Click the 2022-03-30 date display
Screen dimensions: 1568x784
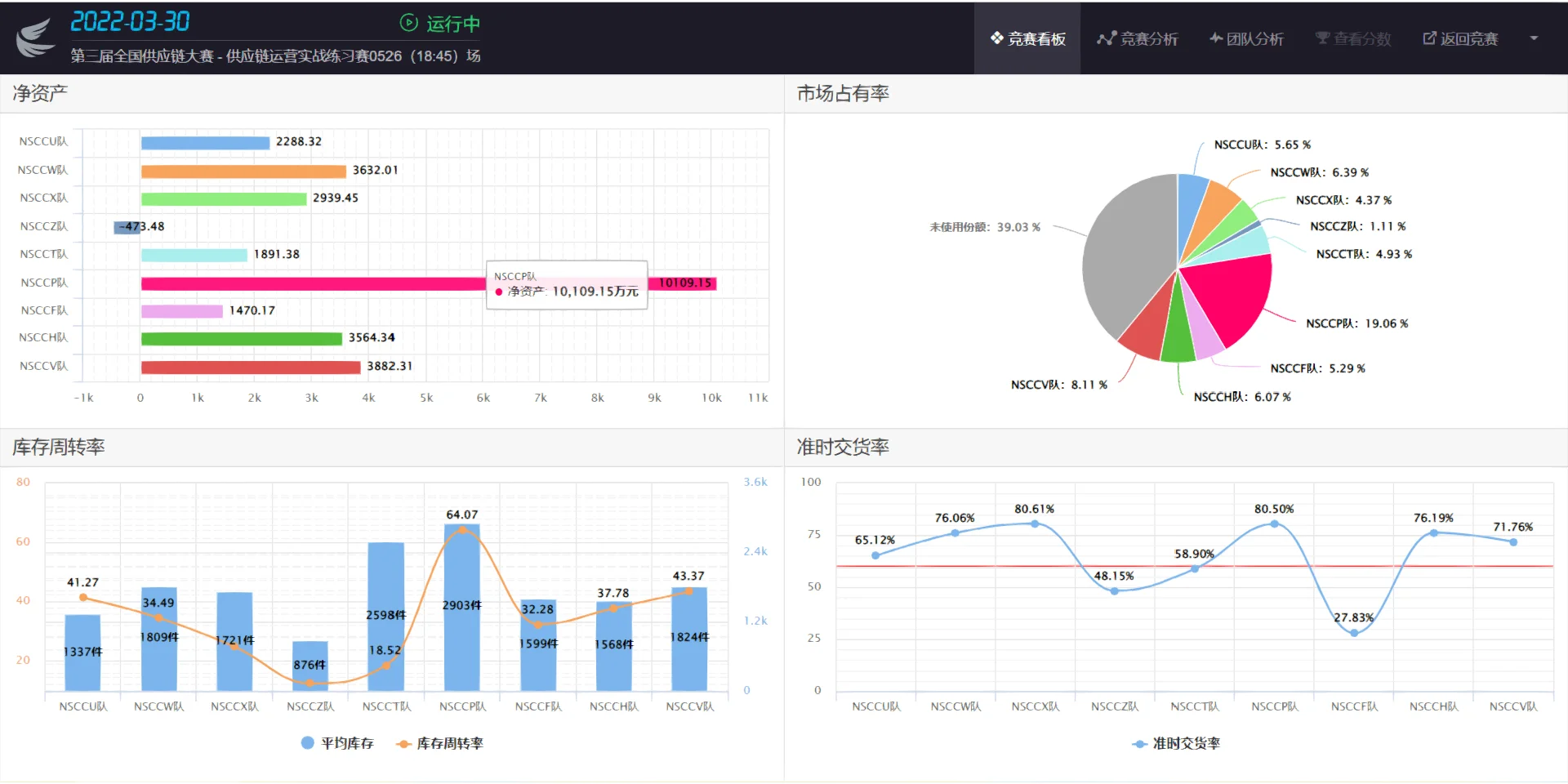click(131, 20)
